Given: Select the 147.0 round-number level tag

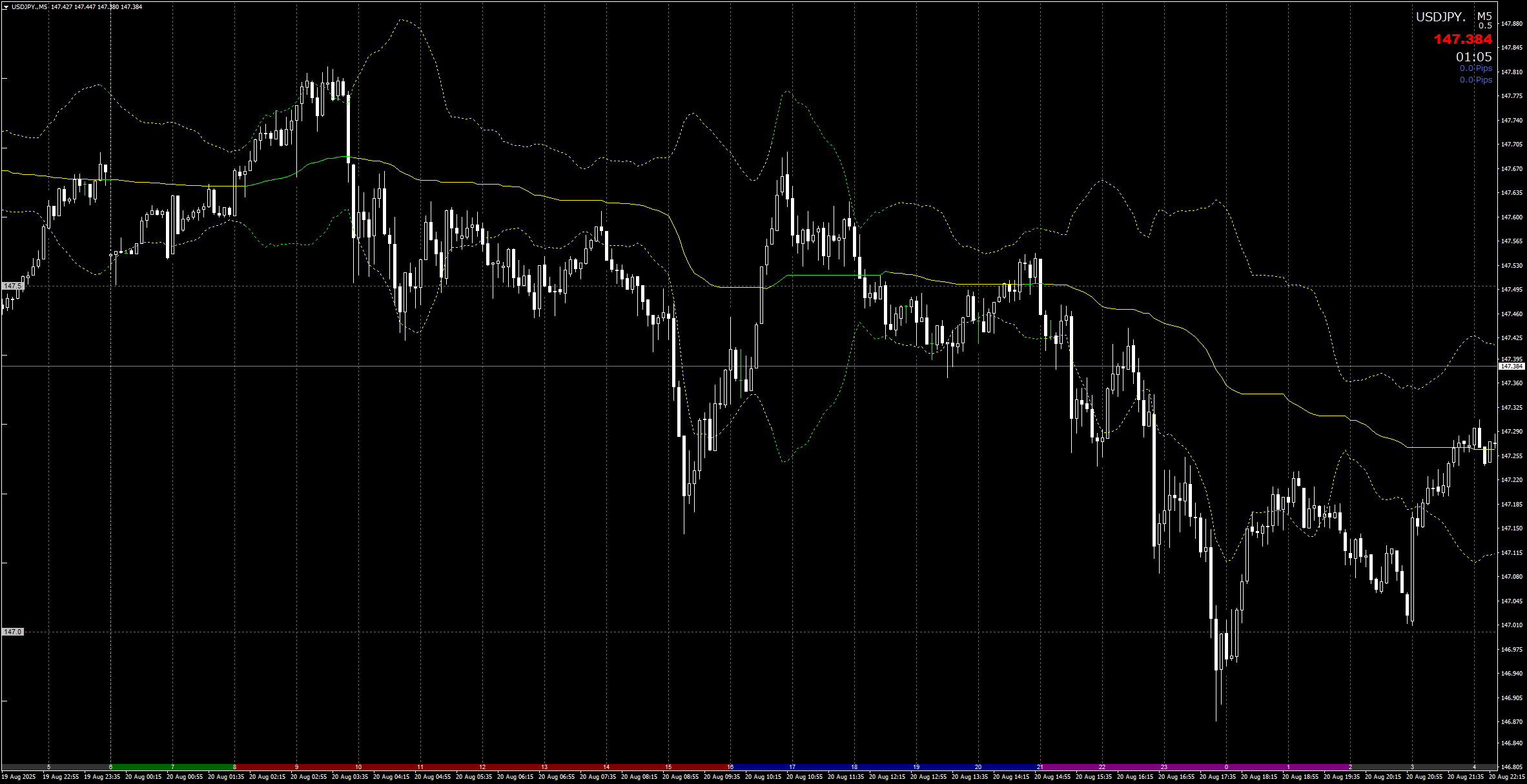Looking at the screenshot, I should click(x=12, y=632).
